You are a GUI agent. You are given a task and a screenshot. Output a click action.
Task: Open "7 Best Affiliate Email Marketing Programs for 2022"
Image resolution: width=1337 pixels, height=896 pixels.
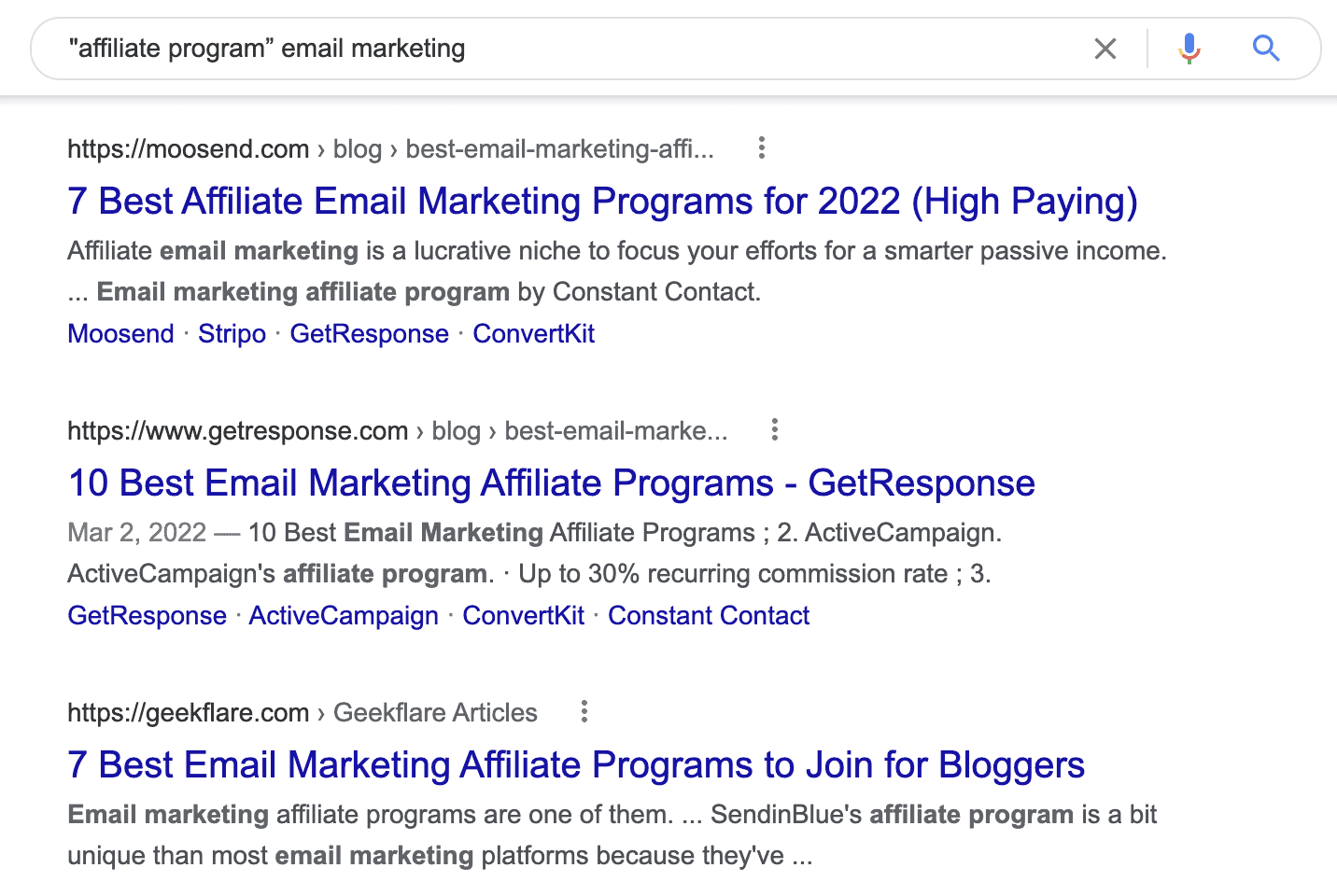click(x=602, y=202)
